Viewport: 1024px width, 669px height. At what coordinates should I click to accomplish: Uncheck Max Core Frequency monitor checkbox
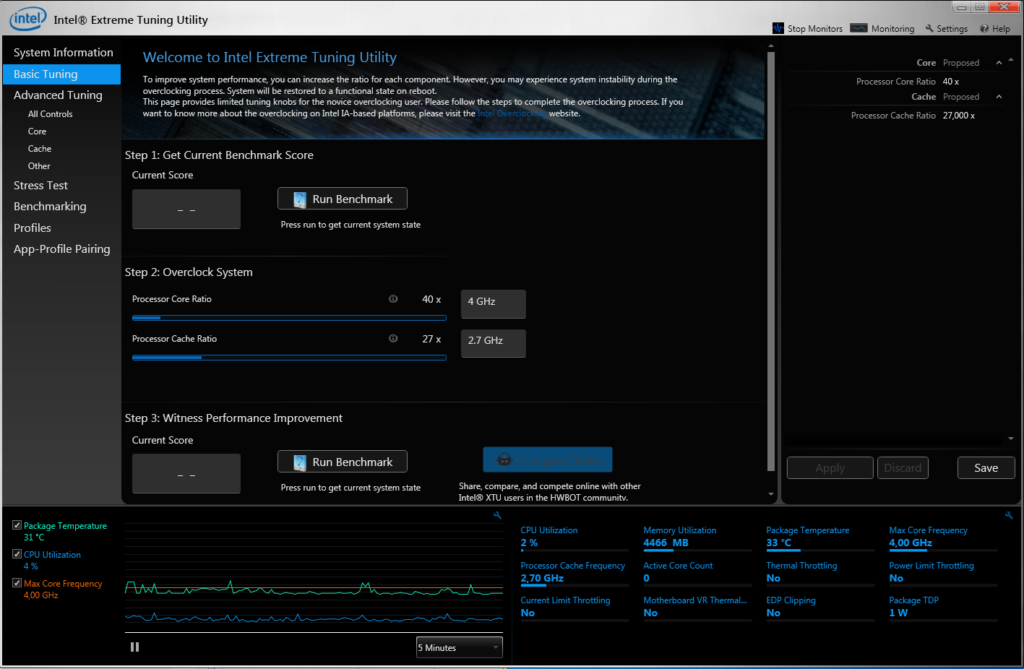[x=17, y=582]
